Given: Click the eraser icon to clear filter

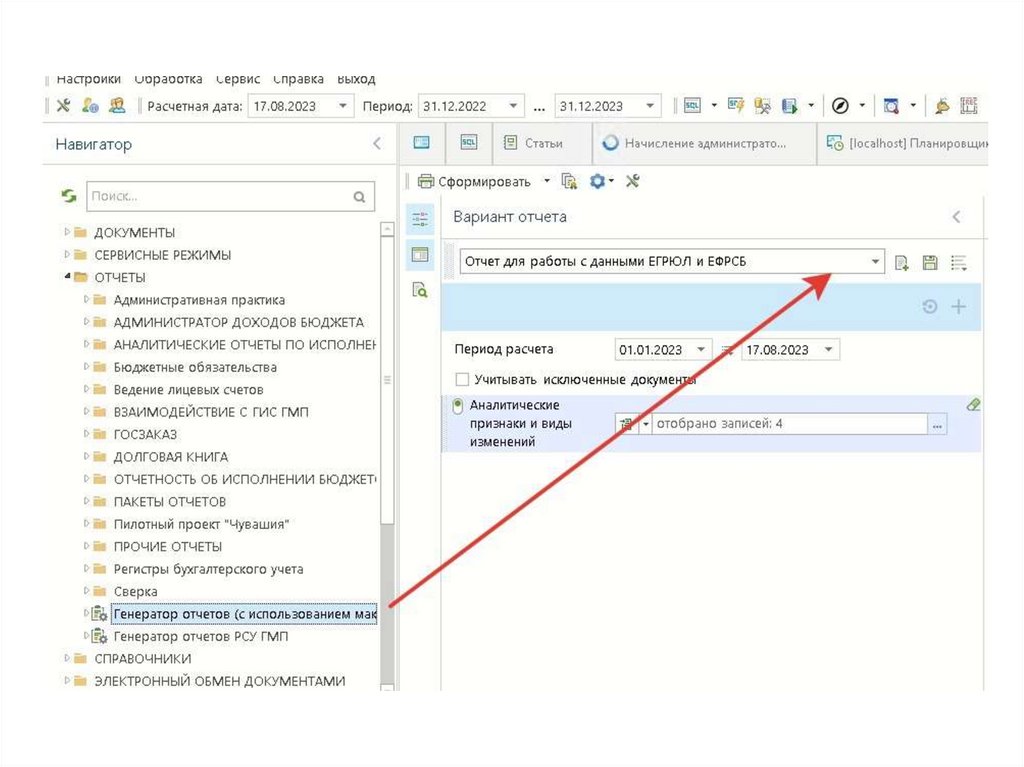Looking at the screenshot, I should pyautogui.click(x=973, y=405).
